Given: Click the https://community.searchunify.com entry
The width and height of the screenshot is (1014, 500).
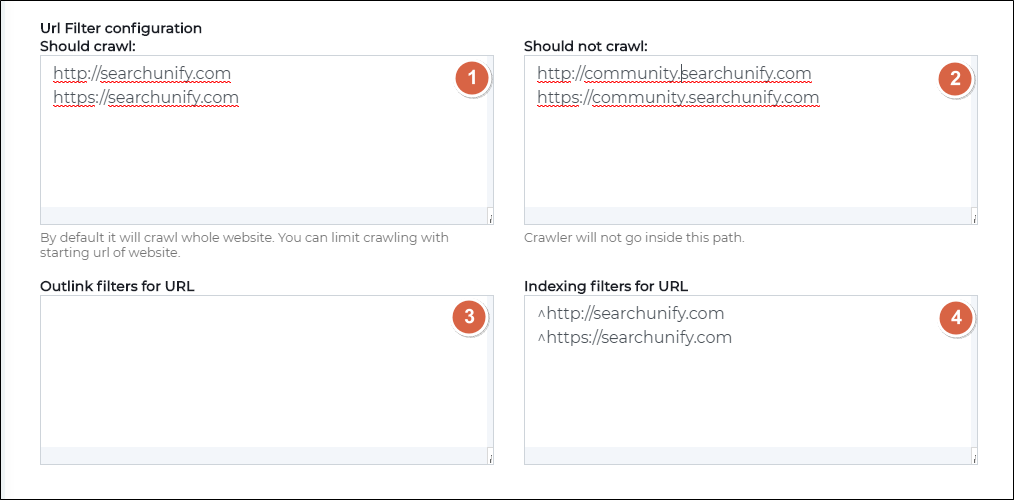Looking at the screenshot, I should point(677,98).
